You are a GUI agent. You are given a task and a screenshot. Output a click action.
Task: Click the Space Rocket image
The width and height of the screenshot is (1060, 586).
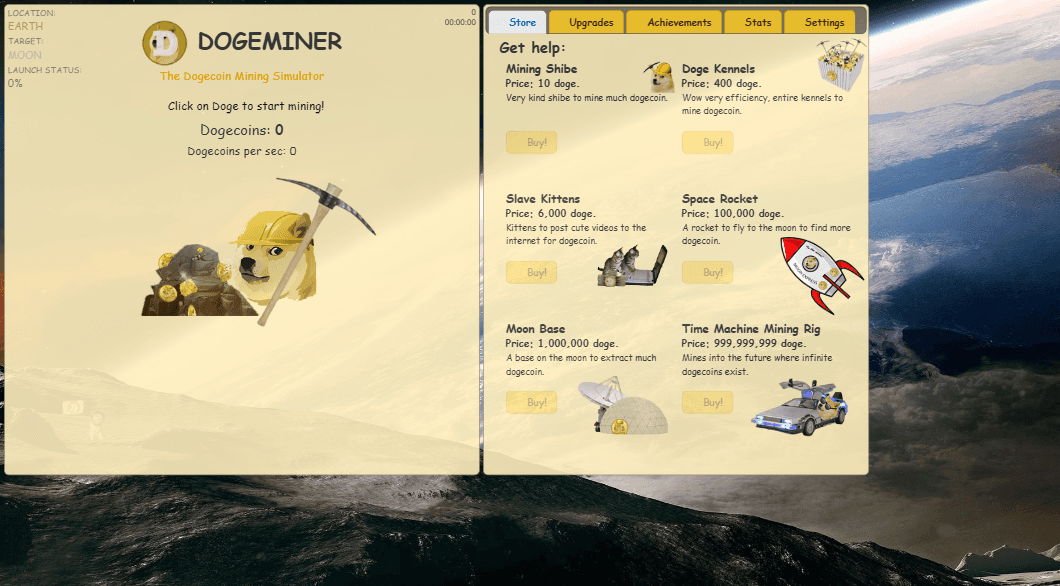[821, 274]
